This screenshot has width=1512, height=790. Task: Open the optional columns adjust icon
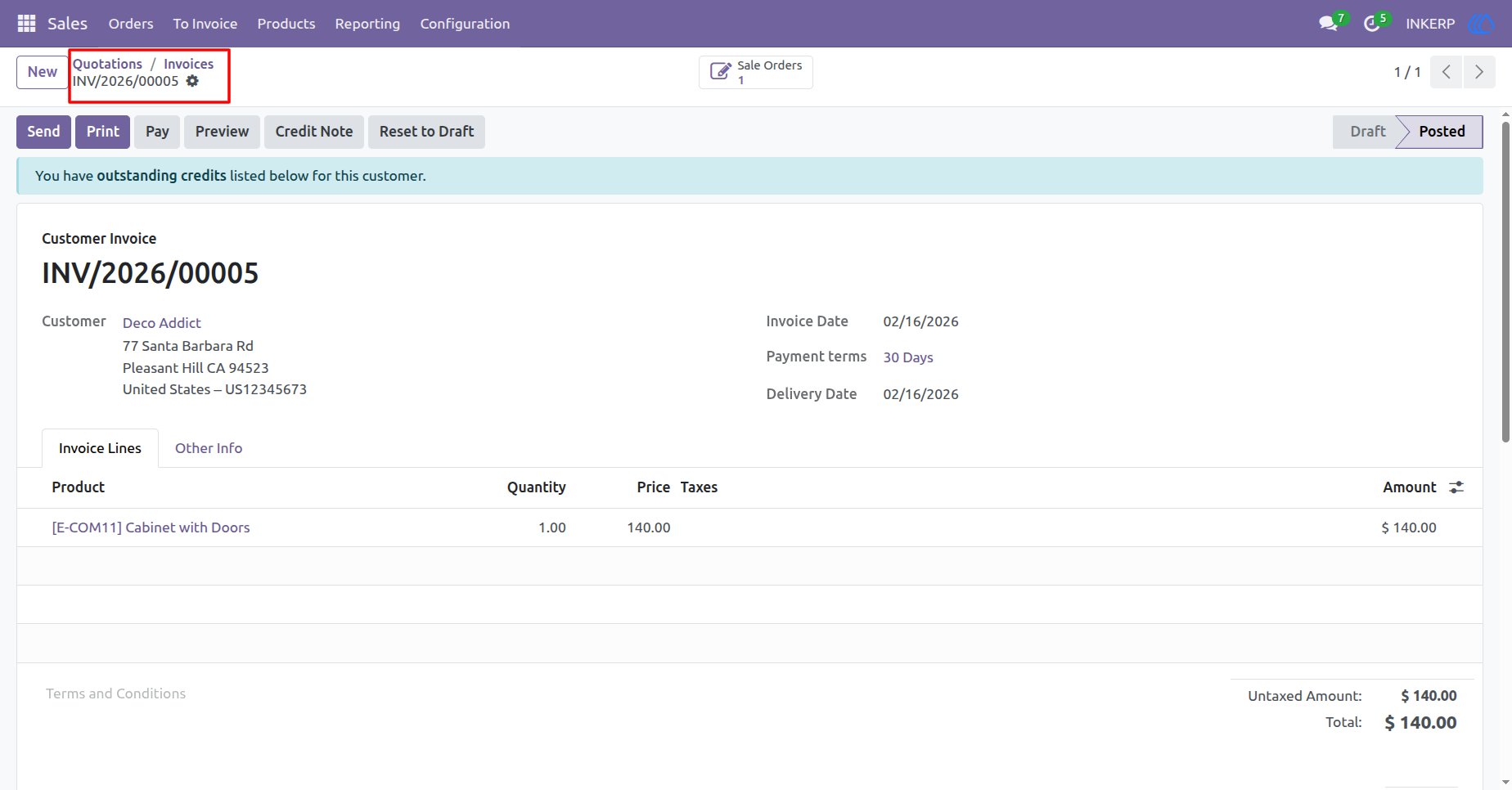[1456, 487]
